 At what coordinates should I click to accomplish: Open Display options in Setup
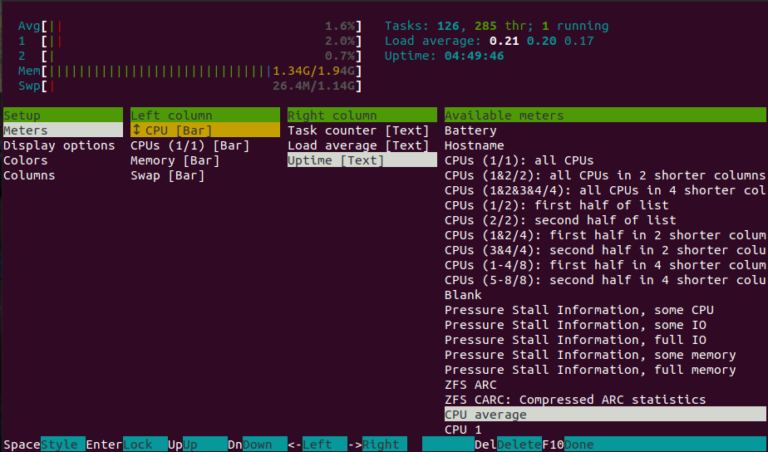(x=59, y=146)
